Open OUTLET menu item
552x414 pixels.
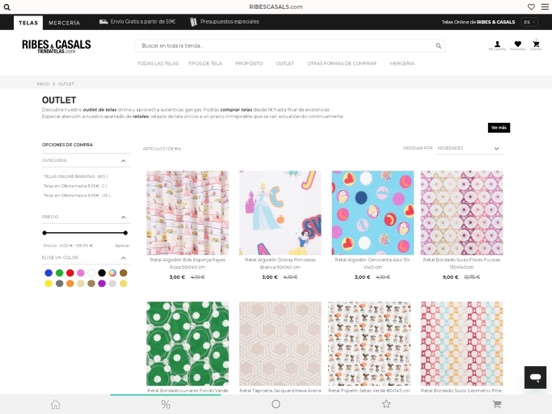click(x=285, y=63)
